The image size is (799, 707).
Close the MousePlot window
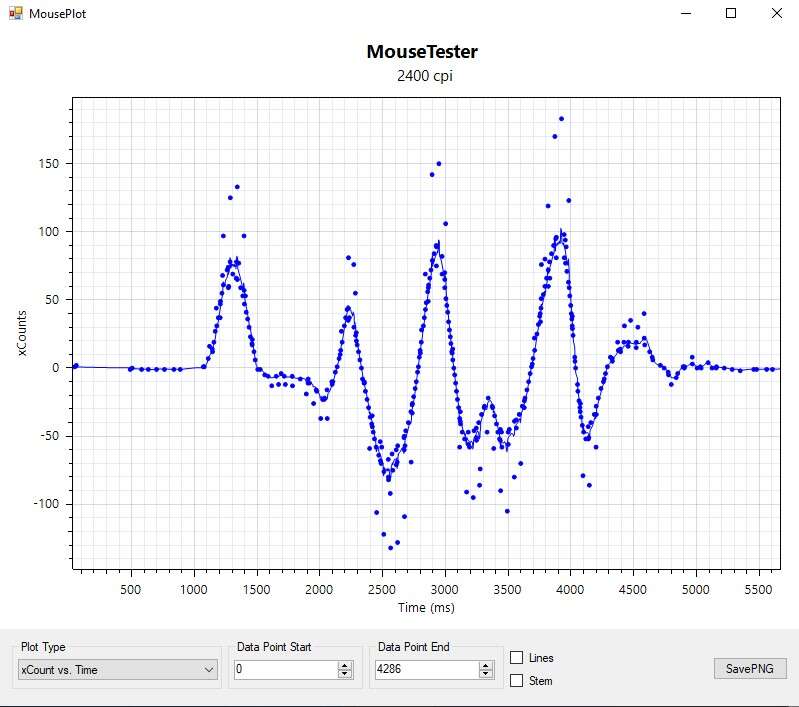click(x=776, y=14)
